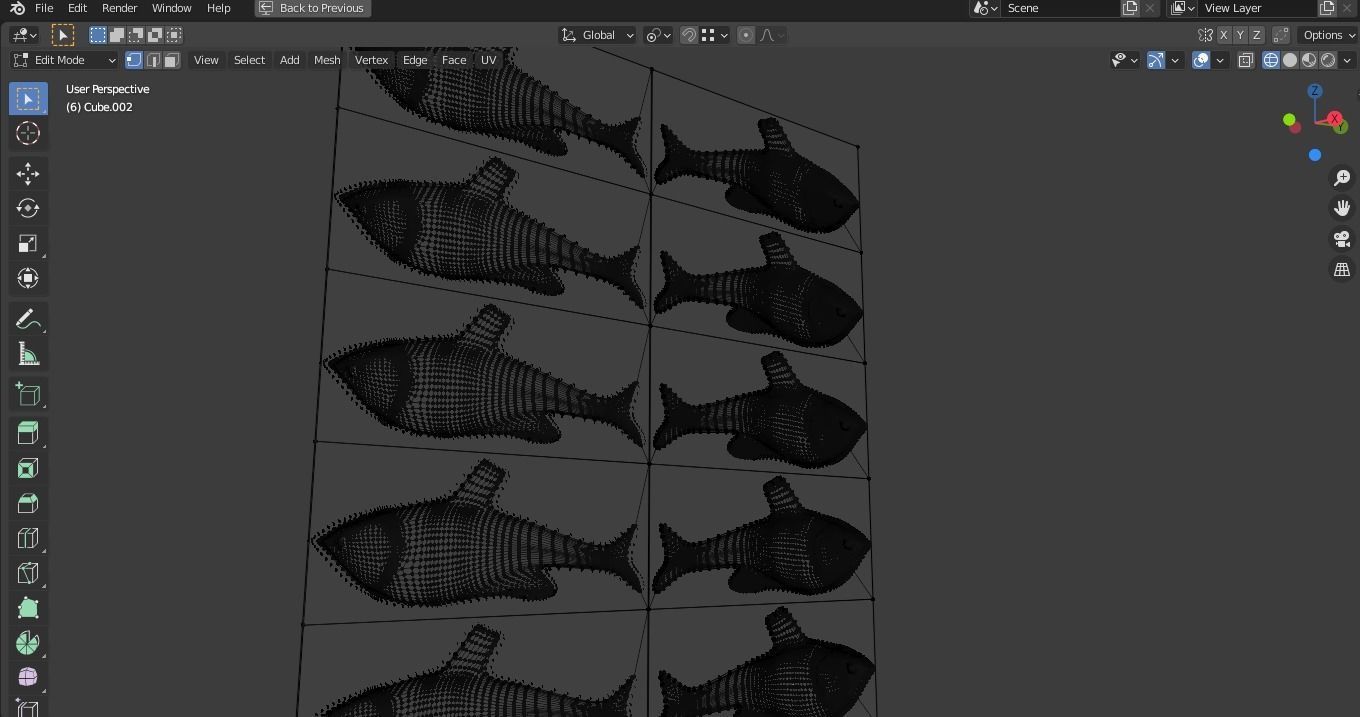Toggle Y axis mirror
This screenshot has width=1360, height=717.
click(1240, 35)
